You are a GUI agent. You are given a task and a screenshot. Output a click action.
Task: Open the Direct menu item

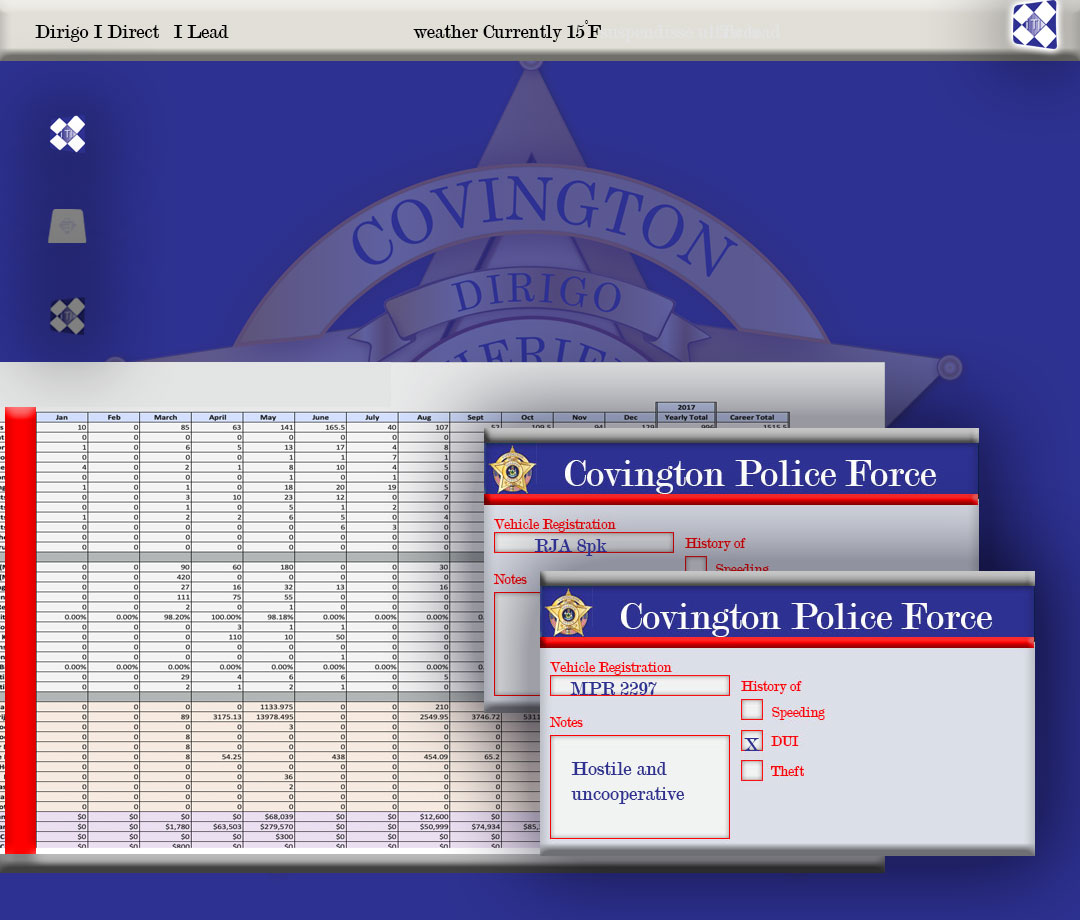[x=133, y=32]
